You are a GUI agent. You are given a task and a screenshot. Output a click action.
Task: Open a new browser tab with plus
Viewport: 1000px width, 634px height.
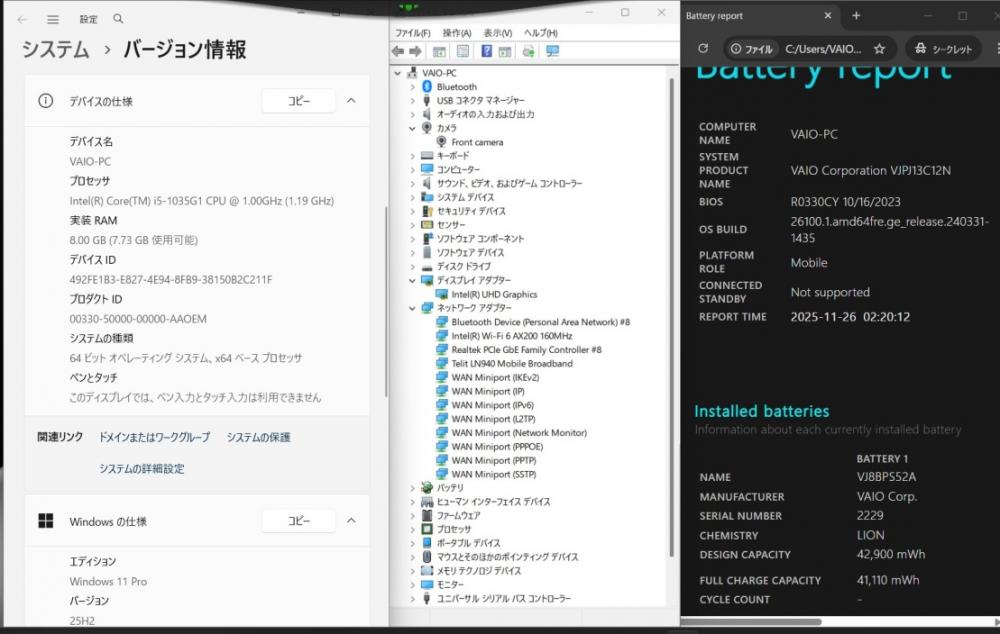[x=856, y=16]
